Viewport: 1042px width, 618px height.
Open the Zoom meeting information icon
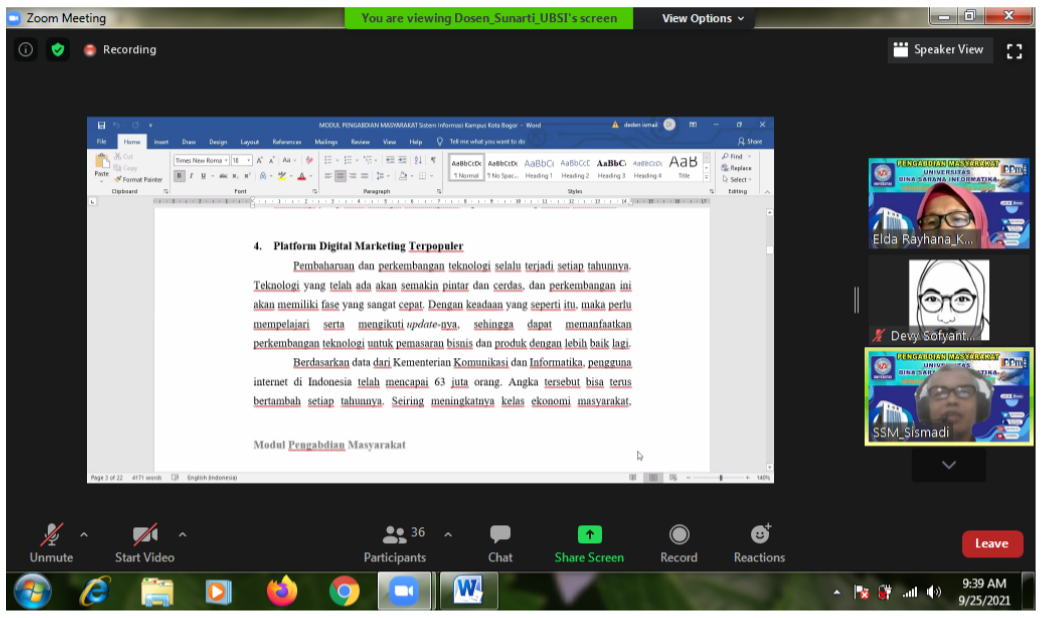click(x=26, y=50)
